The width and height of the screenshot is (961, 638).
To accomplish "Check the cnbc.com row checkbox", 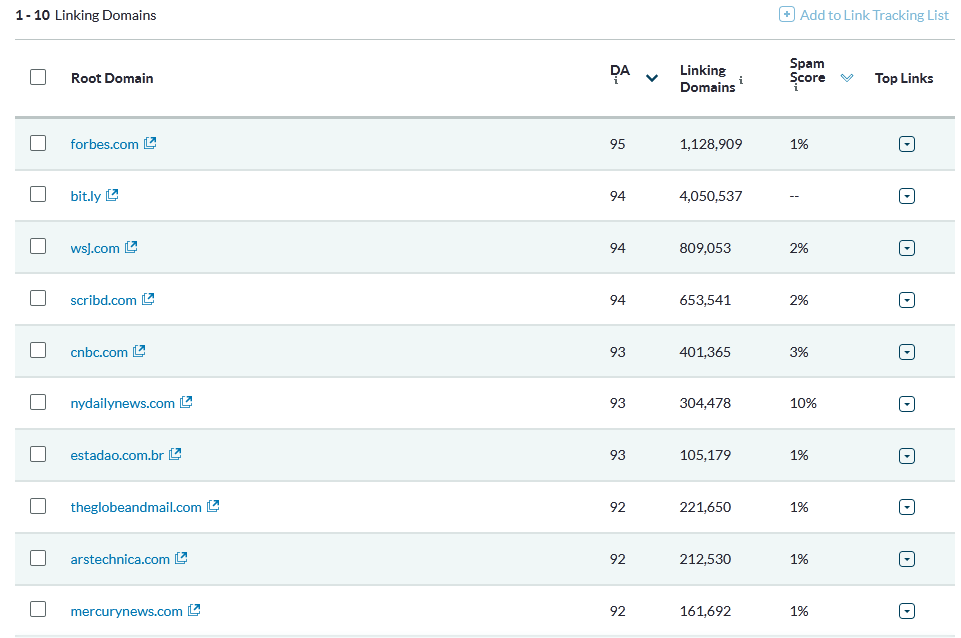I will (38, 350).
